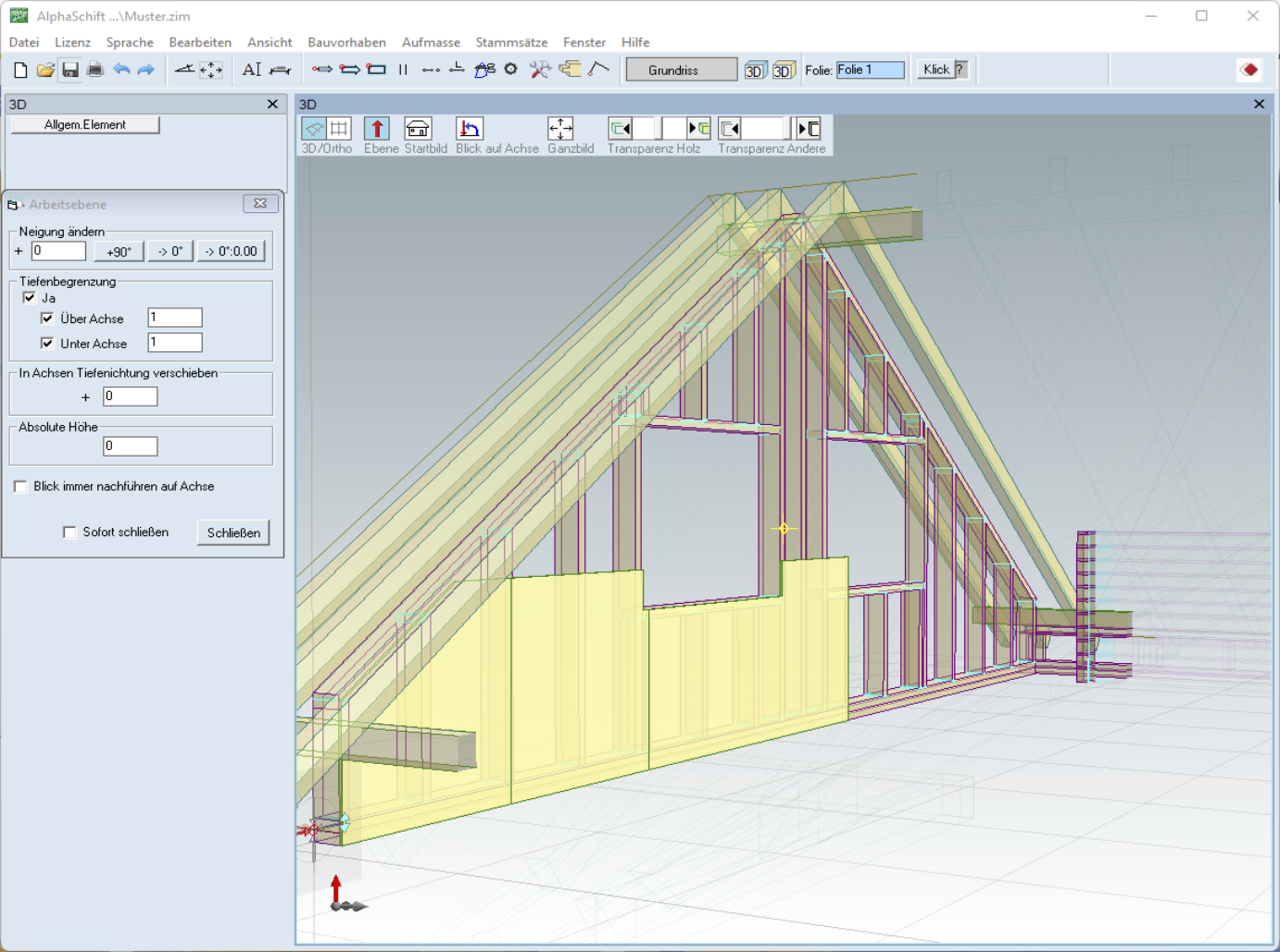Viewport: 1280px width, 952px height.
Task: Toggle the Über Achse checkbox
Action: [47, 318]
